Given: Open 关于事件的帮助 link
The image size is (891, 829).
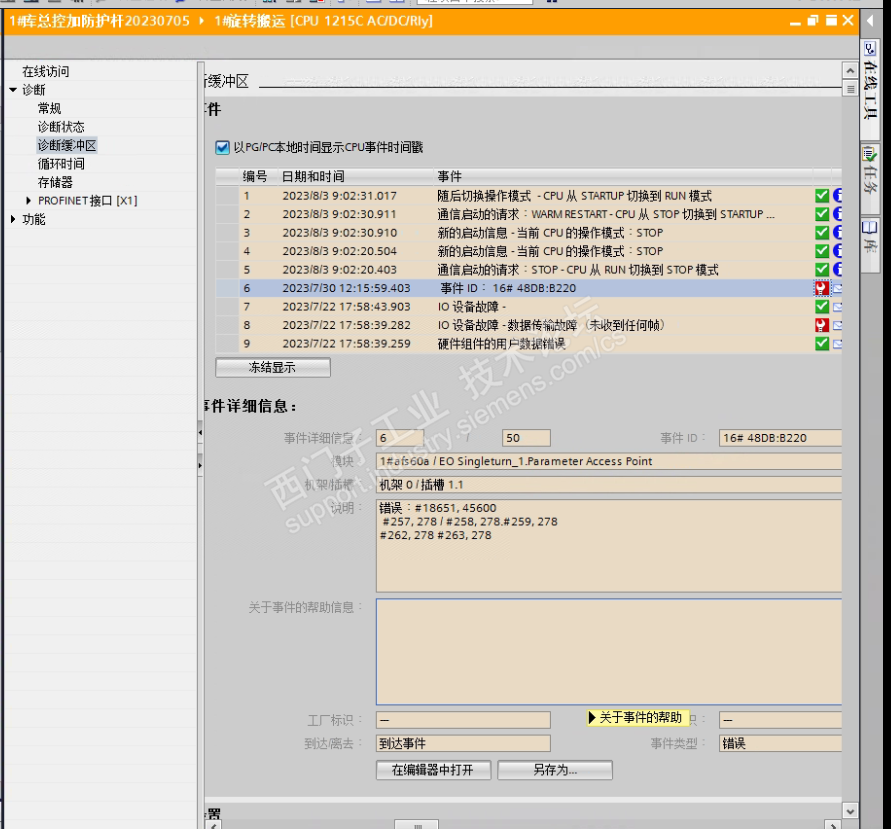Looking at the screenshot, I should (638, 718).
